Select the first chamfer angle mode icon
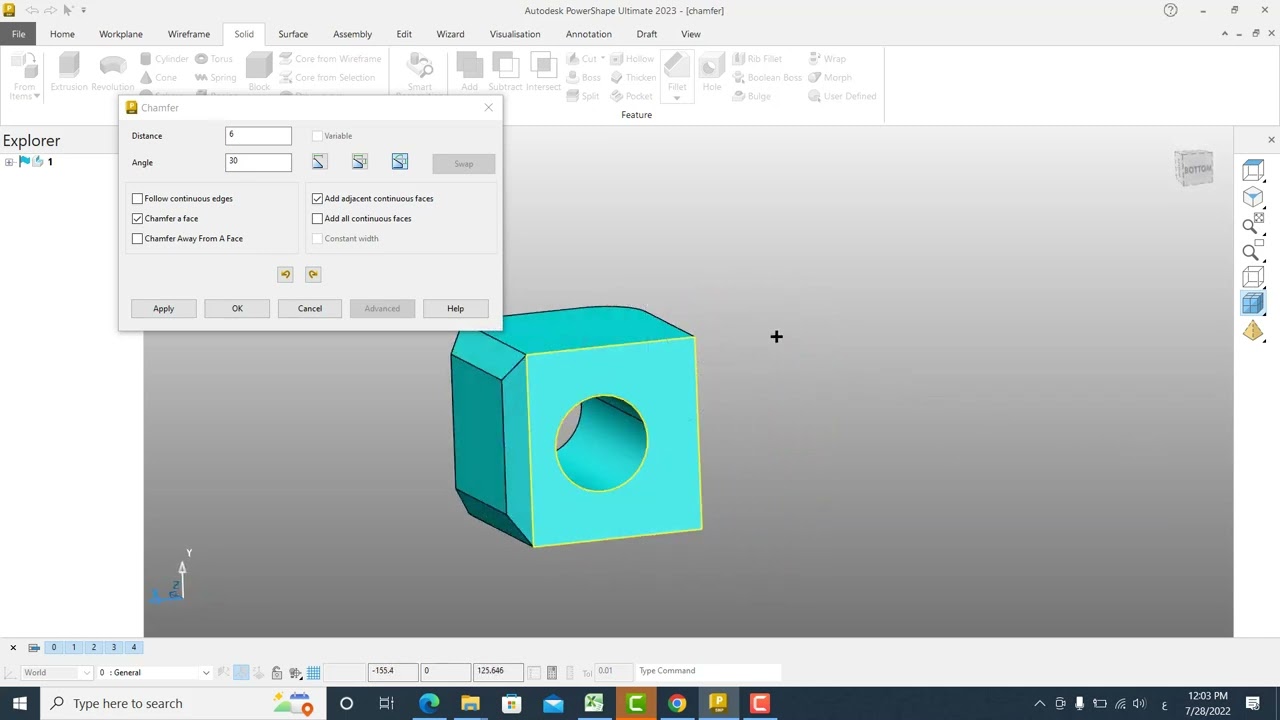 point(319,162)
